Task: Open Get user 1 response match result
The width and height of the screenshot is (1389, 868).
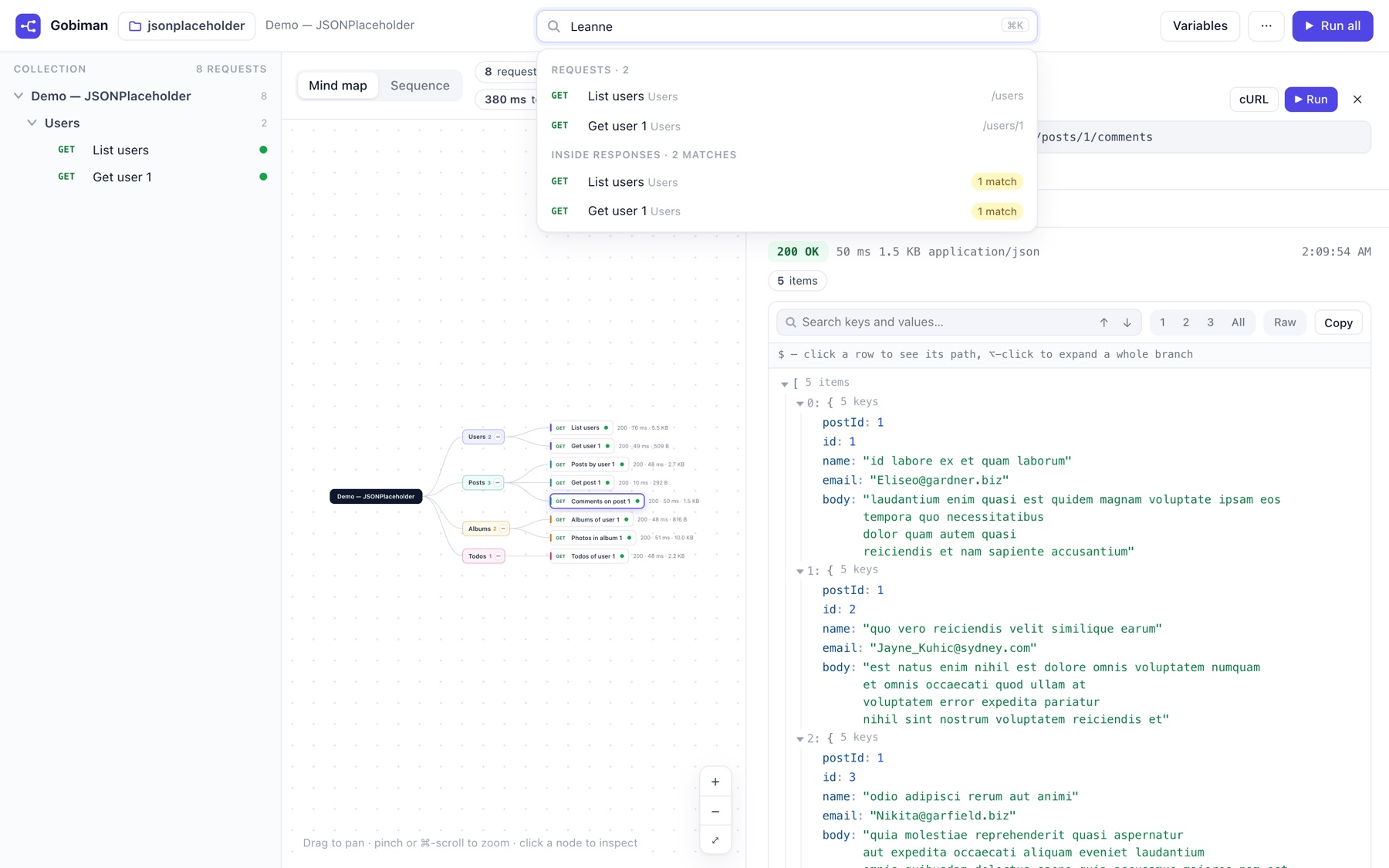Action: (x=787, y=211)
